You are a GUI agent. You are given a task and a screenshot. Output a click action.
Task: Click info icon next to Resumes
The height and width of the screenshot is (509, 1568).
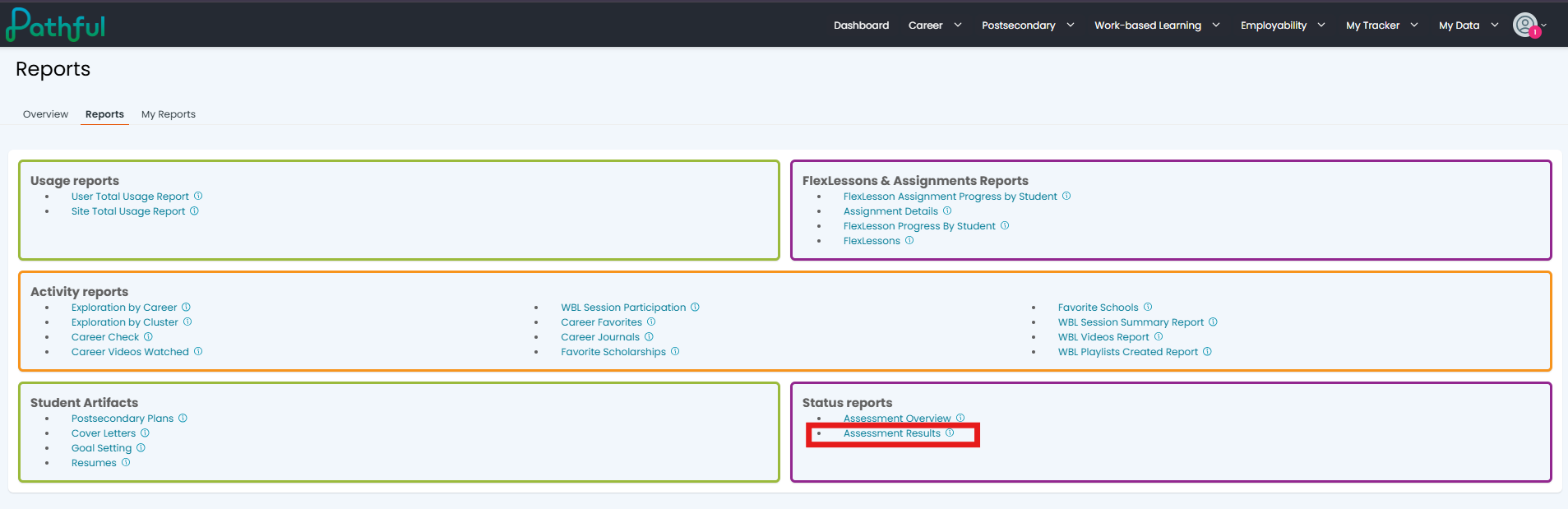pyautogui.click(x=126, y=462)
